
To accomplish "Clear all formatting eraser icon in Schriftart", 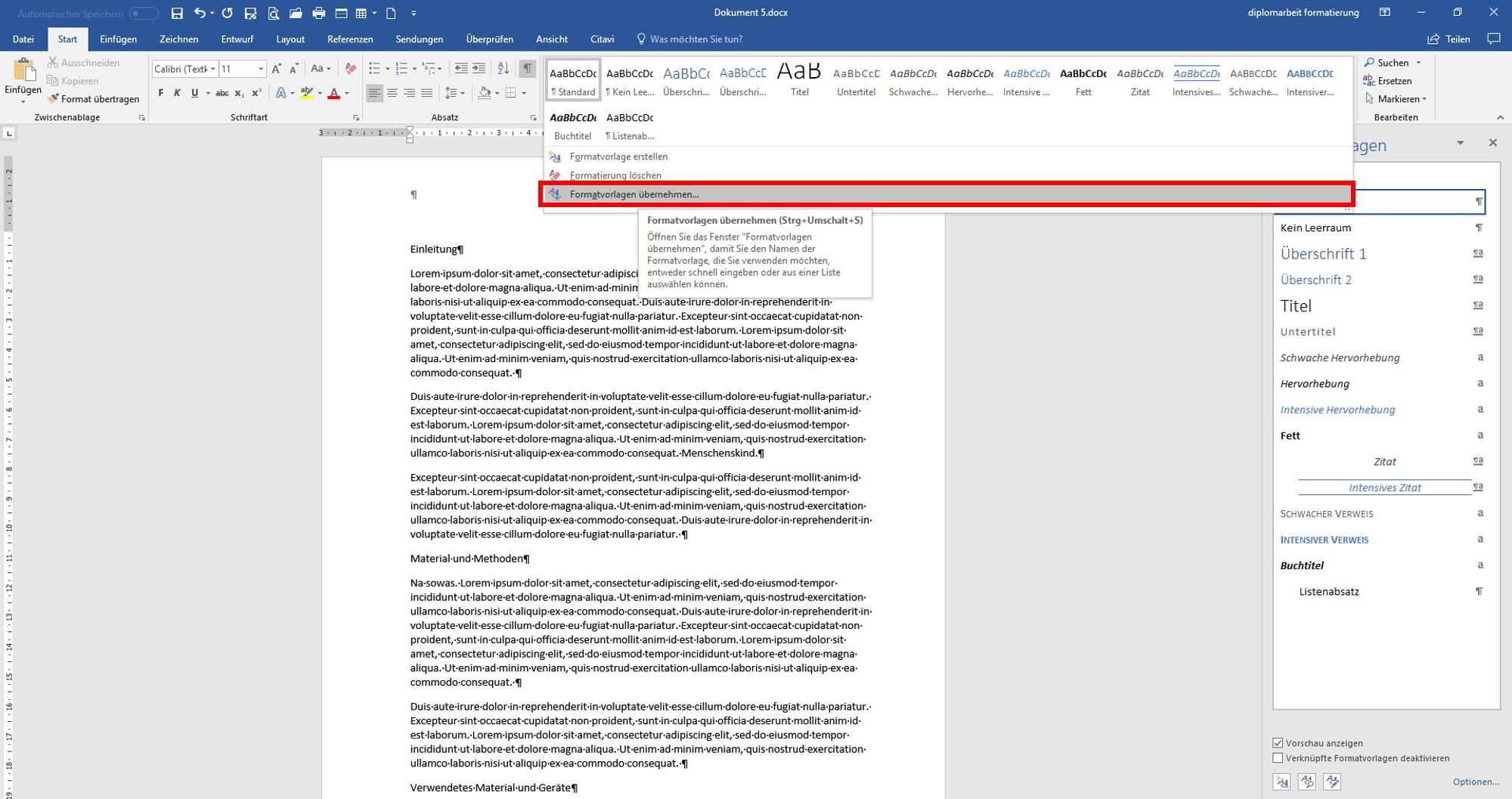I will (350, 69).
